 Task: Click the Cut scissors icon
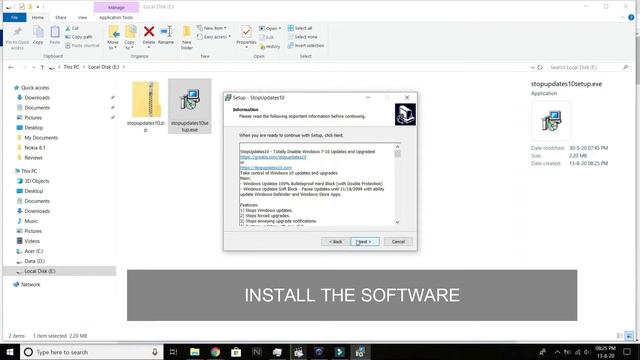68,28
